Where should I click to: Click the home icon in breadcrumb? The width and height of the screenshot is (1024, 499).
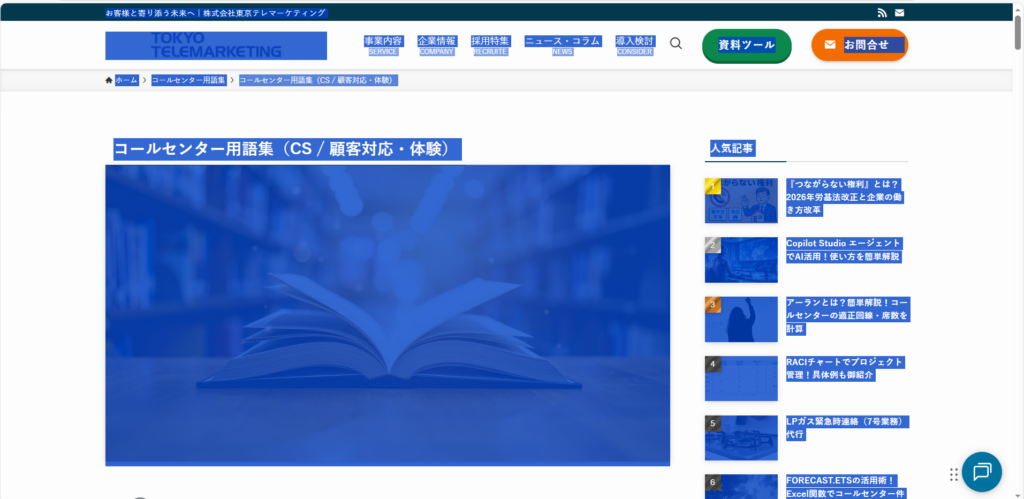[x=109, y=80]
